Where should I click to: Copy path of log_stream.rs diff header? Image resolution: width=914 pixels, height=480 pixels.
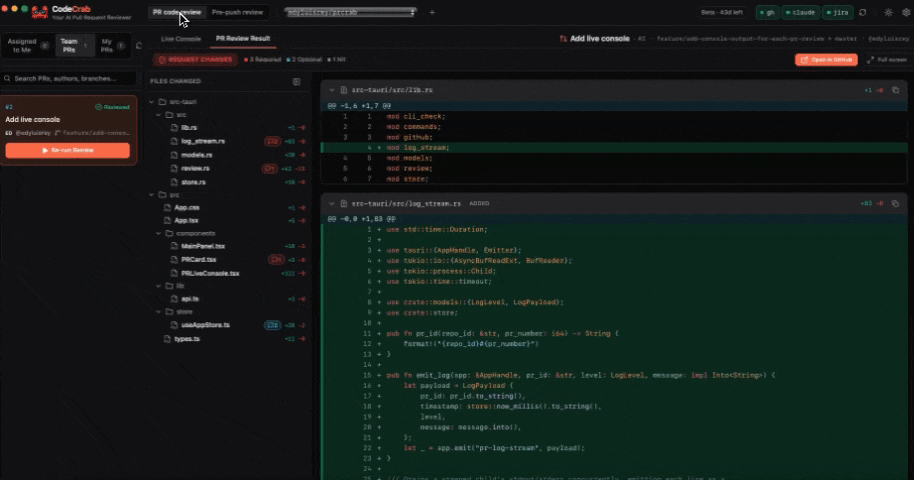click(x=895, y=204)
